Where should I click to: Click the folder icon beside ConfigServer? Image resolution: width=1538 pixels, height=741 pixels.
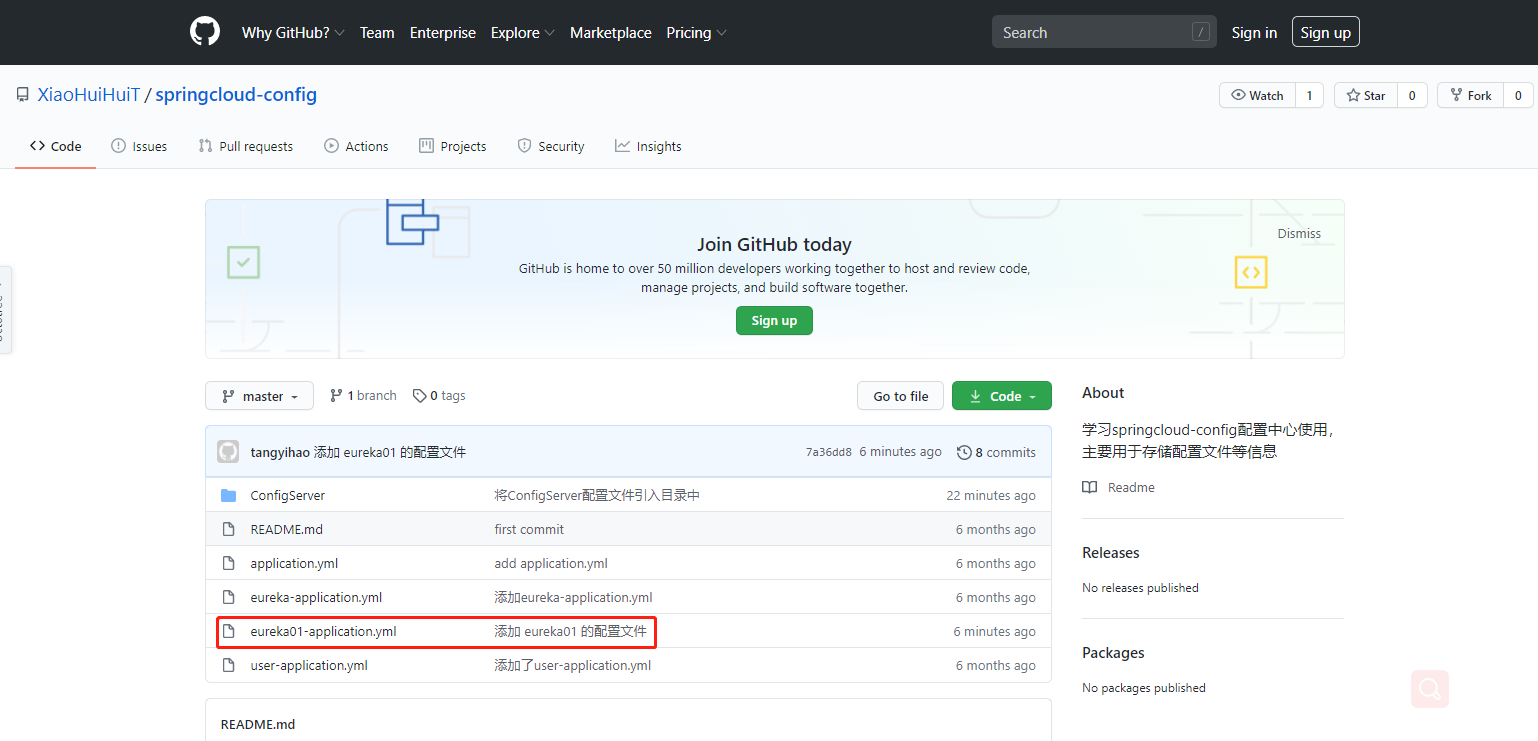(x=228, y=495)
